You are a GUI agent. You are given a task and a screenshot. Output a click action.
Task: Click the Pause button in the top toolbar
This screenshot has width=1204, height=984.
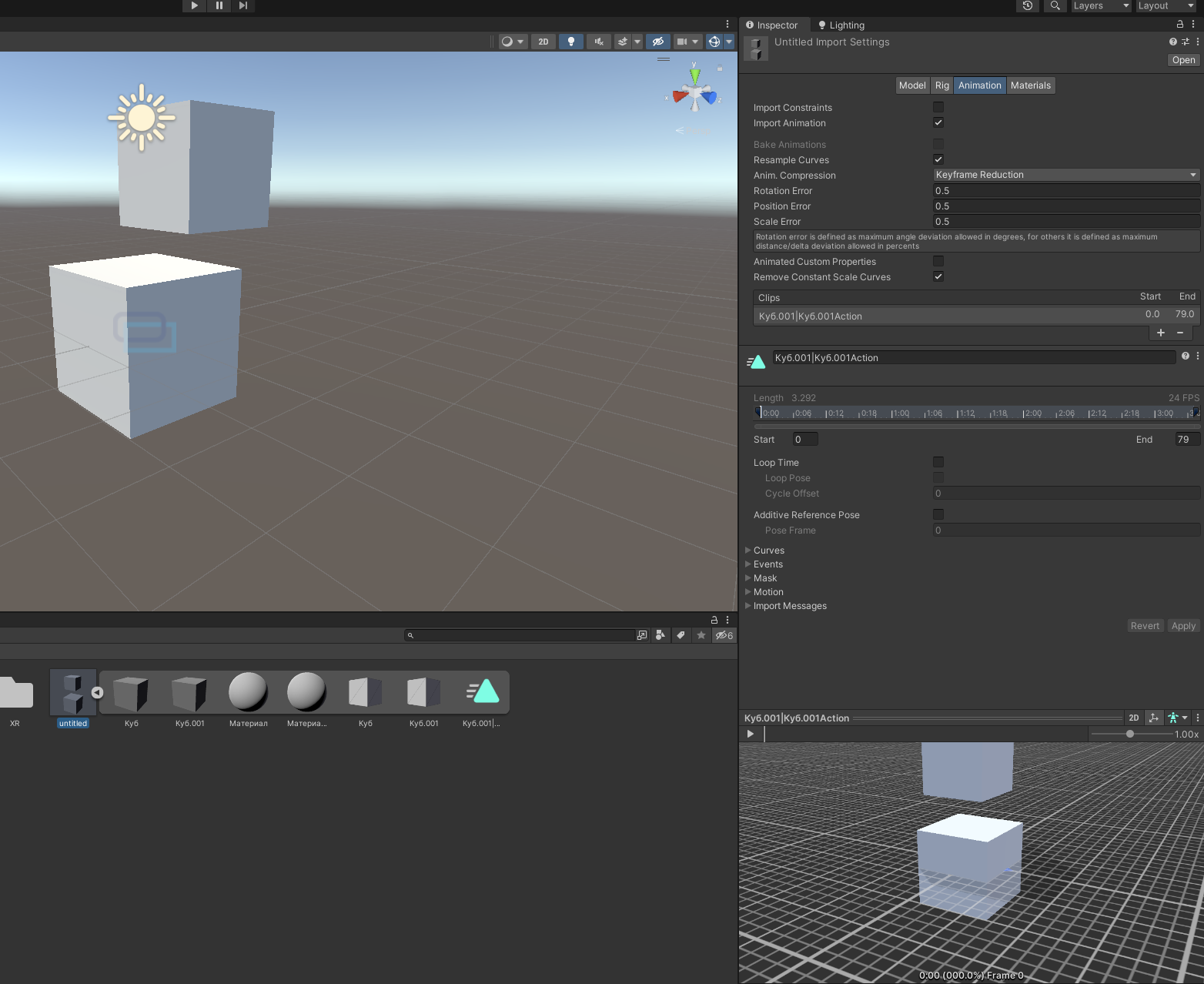pos(219,5)
